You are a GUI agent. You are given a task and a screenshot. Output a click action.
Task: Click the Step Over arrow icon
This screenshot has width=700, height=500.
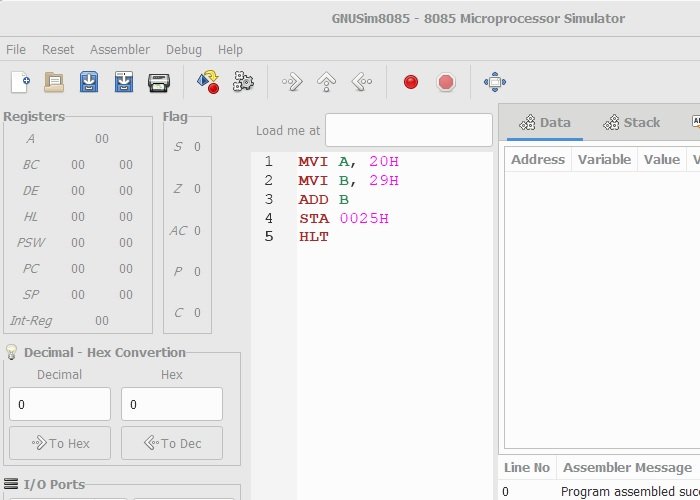tap(326, 82)
